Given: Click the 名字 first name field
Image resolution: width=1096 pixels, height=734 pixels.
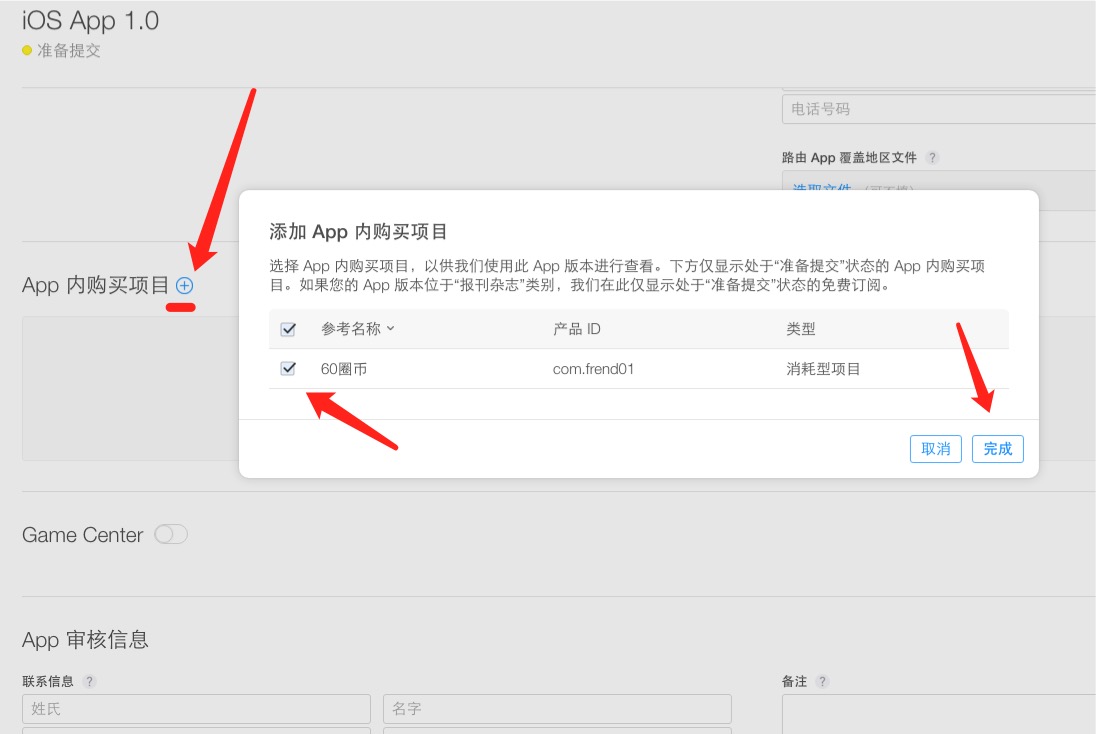Looking at the screenshot, I should 557,708.
